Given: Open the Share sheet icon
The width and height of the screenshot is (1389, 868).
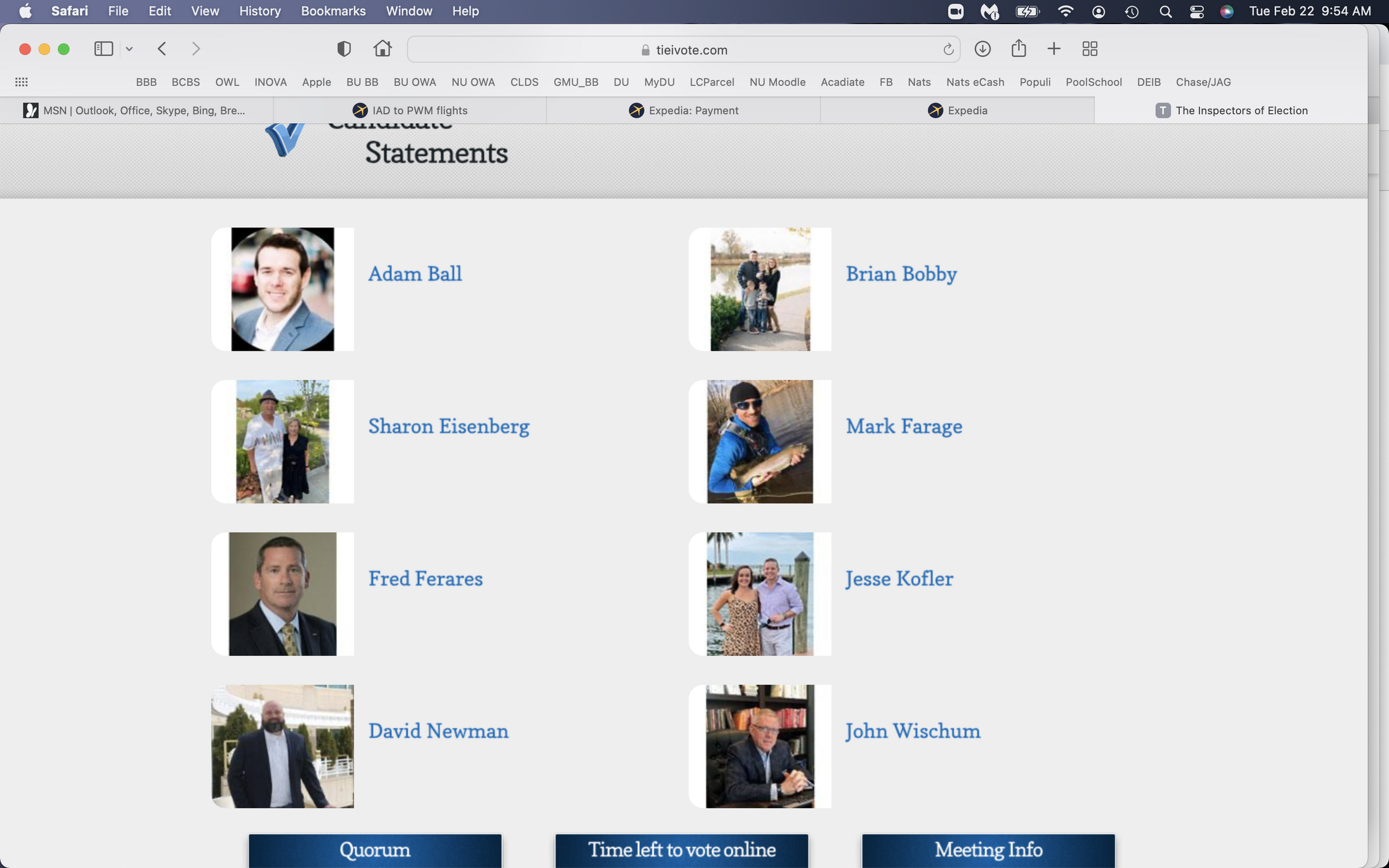Looking at the screenshot, I should pos(1019,48).
